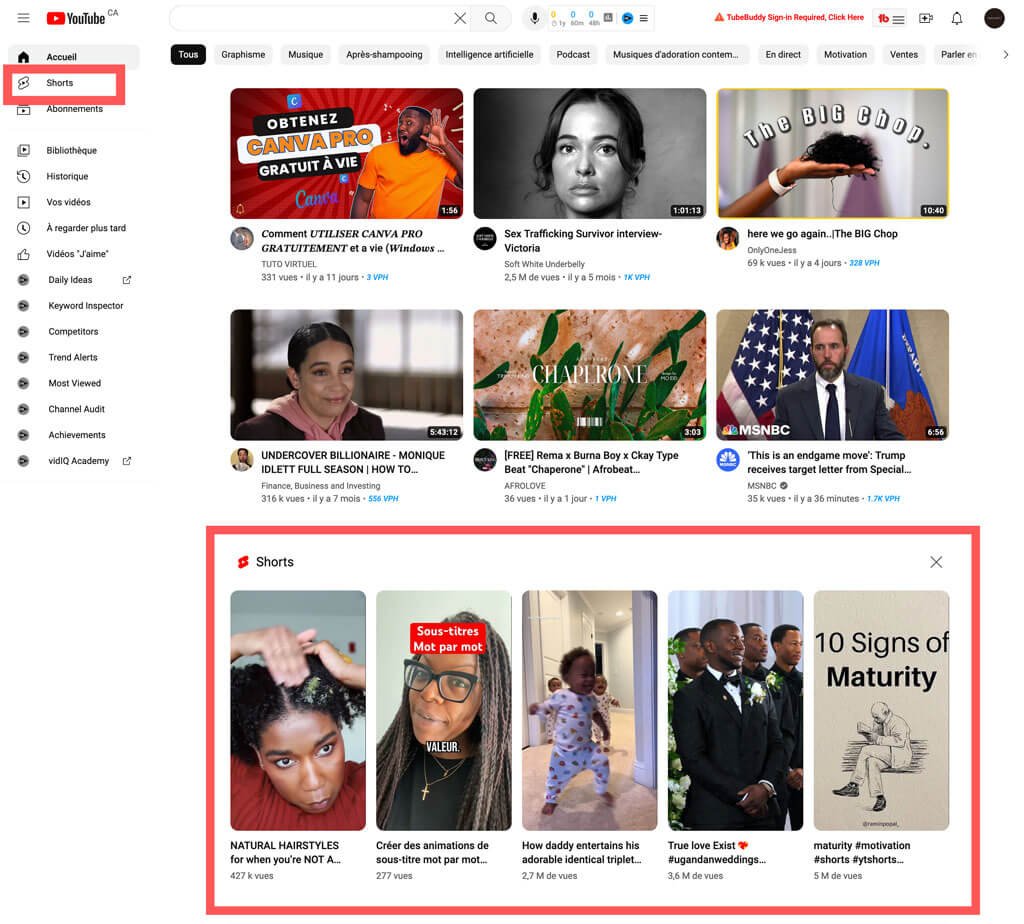Open the notifications bell
The image size is (1024, 924).
(957, 18)
